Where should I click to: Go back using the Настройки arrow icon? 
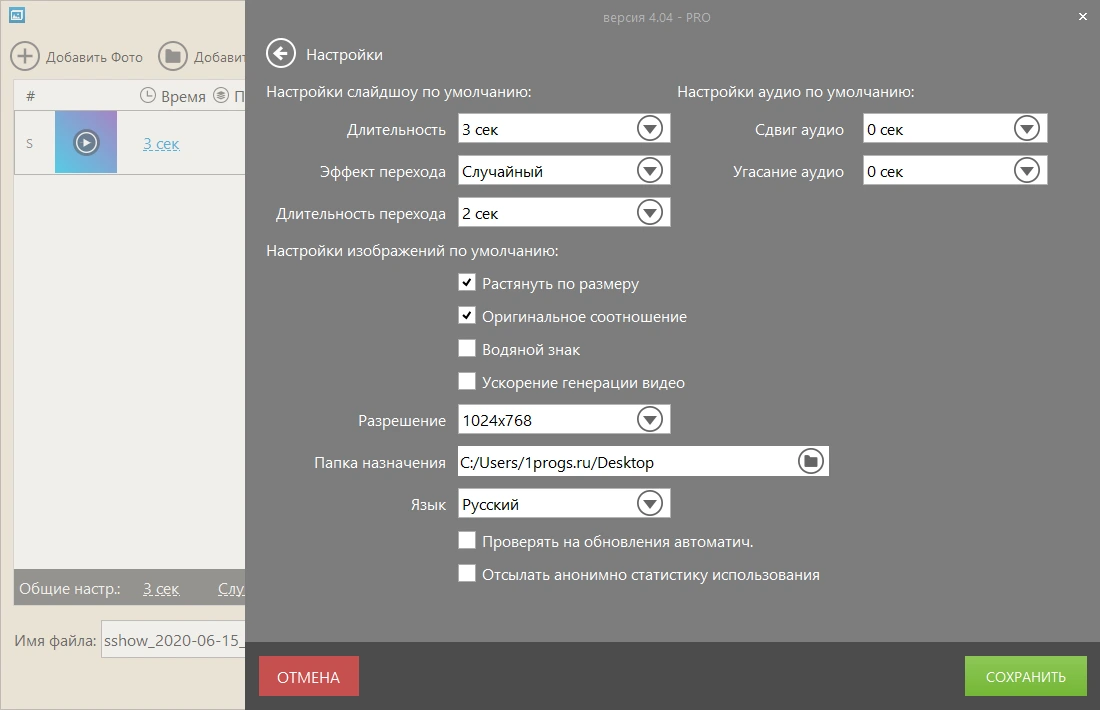[x=281, y=53]
